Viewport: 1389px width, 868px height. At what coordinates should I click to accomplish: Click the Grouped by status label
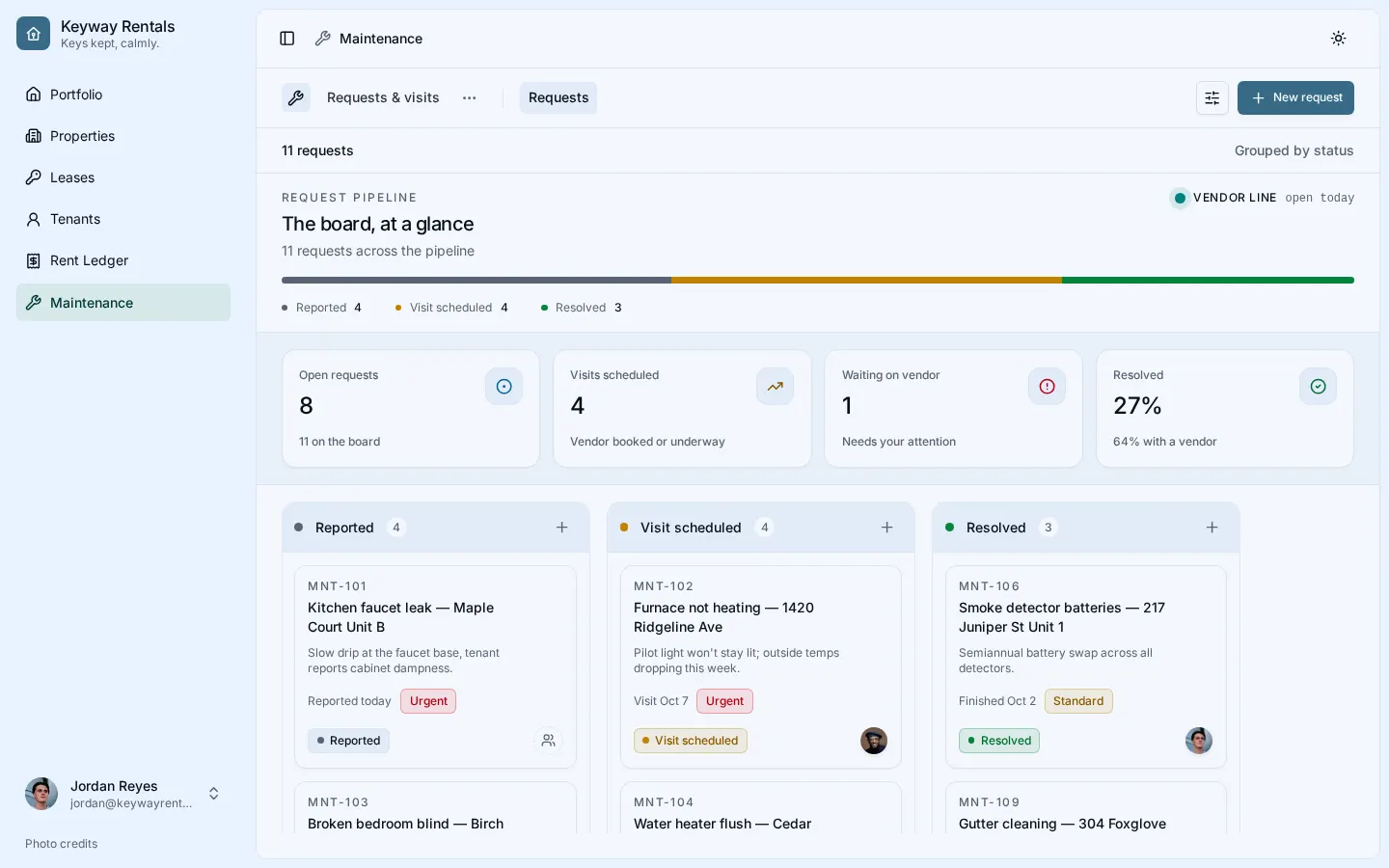tap(1294, 150)
